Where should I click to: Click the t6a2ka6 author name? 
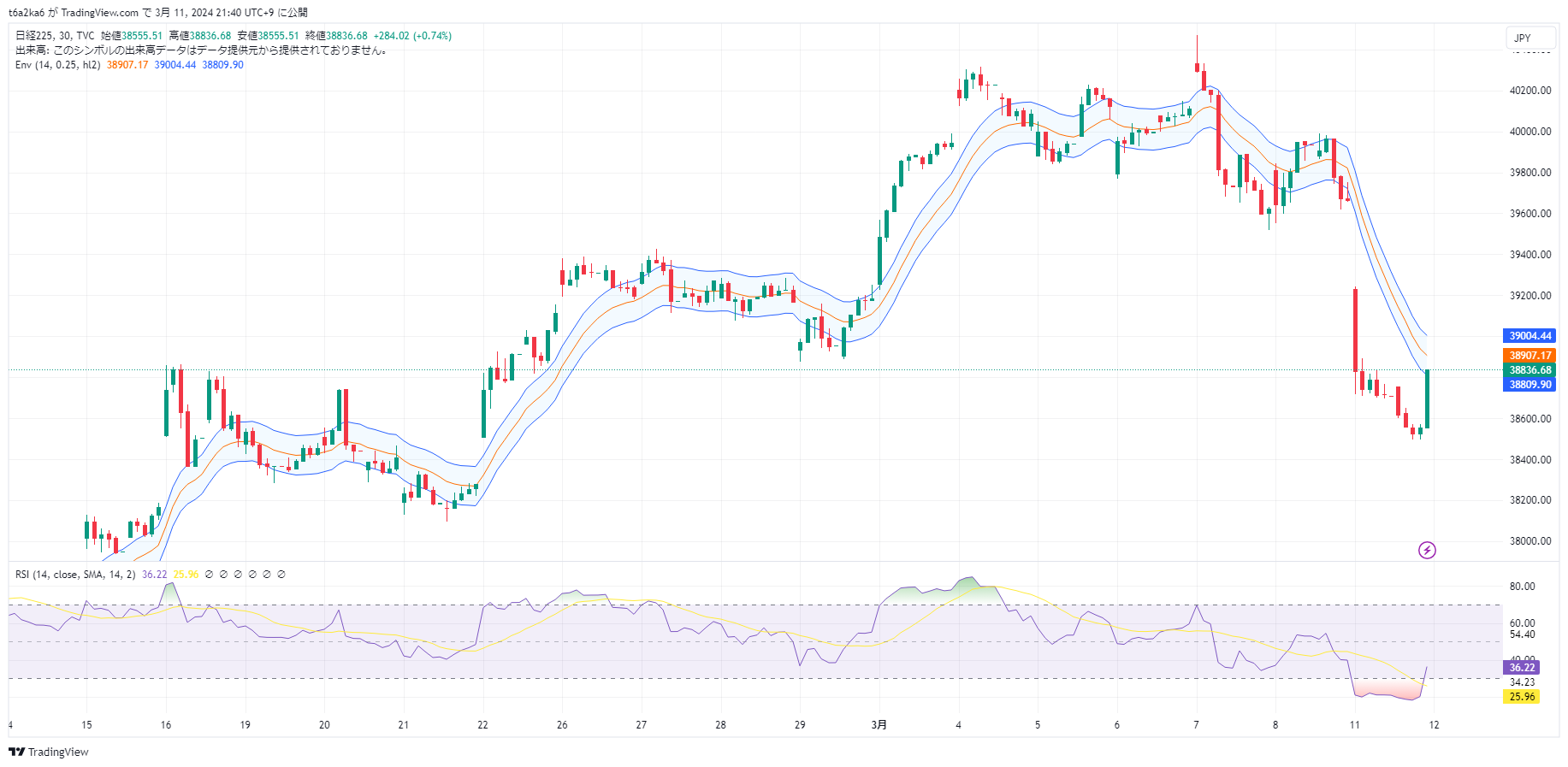[x=27, y=13]
